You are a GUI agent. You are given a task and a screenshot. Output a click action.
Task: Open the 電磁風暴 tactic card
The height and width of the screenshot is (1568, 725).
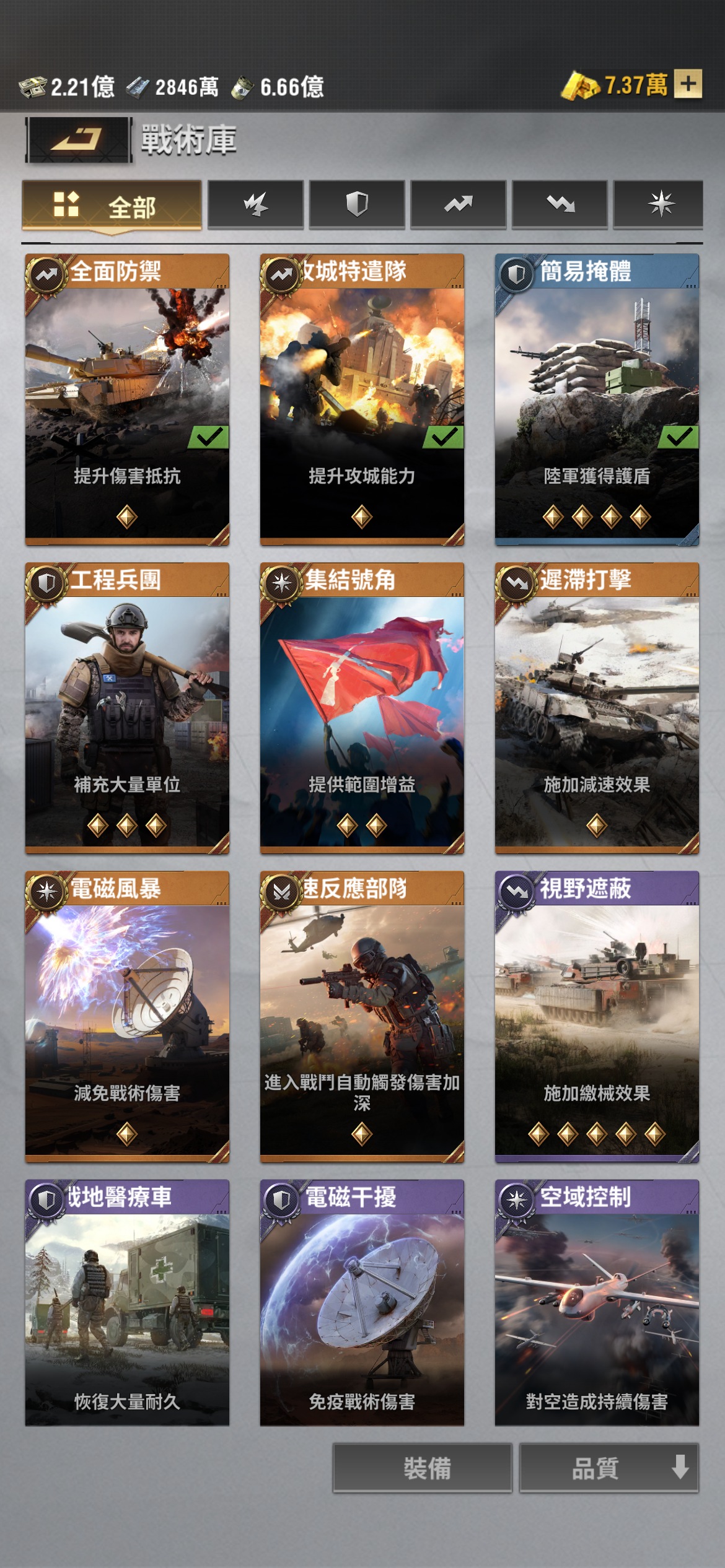127,1016
